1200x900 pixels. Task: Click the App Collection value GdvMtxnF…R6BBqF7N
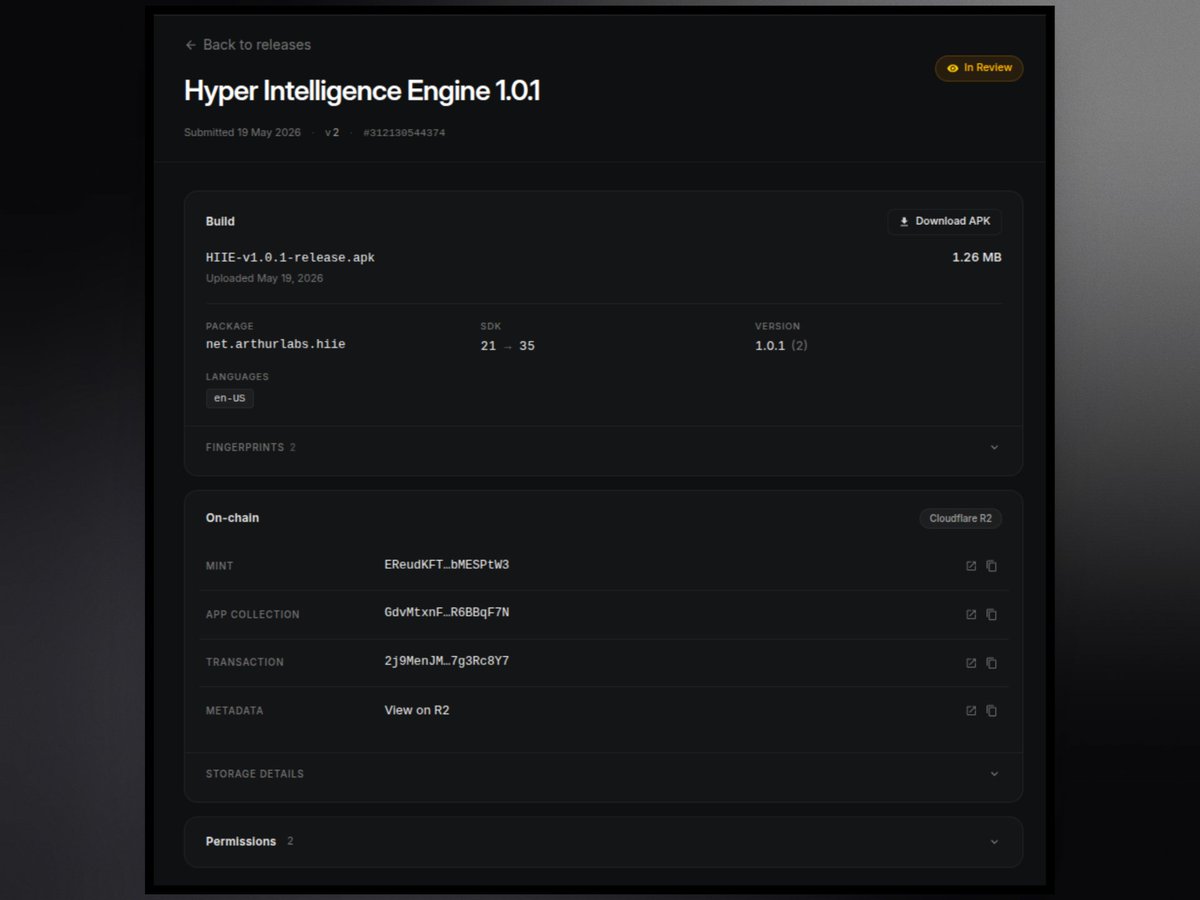point(447,613)
